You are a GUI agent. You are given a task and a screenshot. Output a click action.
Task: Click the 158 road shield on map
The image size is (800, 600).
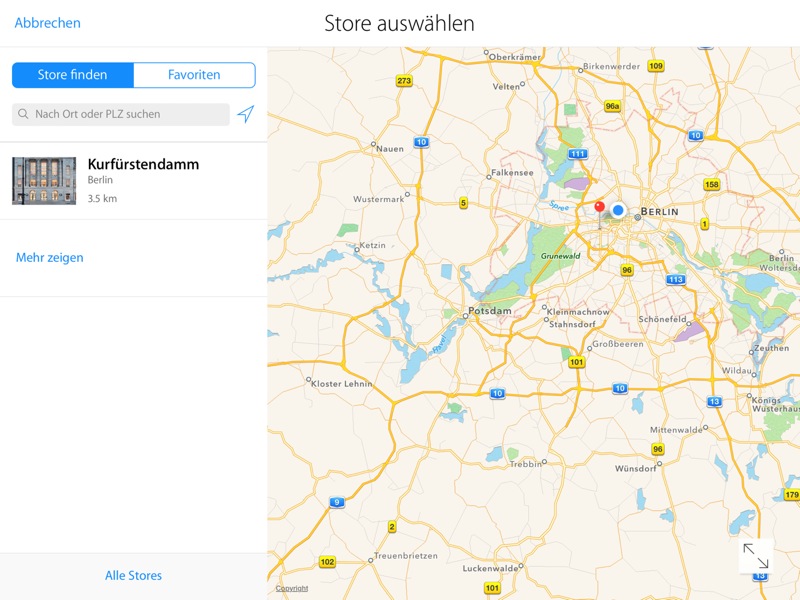712,185
